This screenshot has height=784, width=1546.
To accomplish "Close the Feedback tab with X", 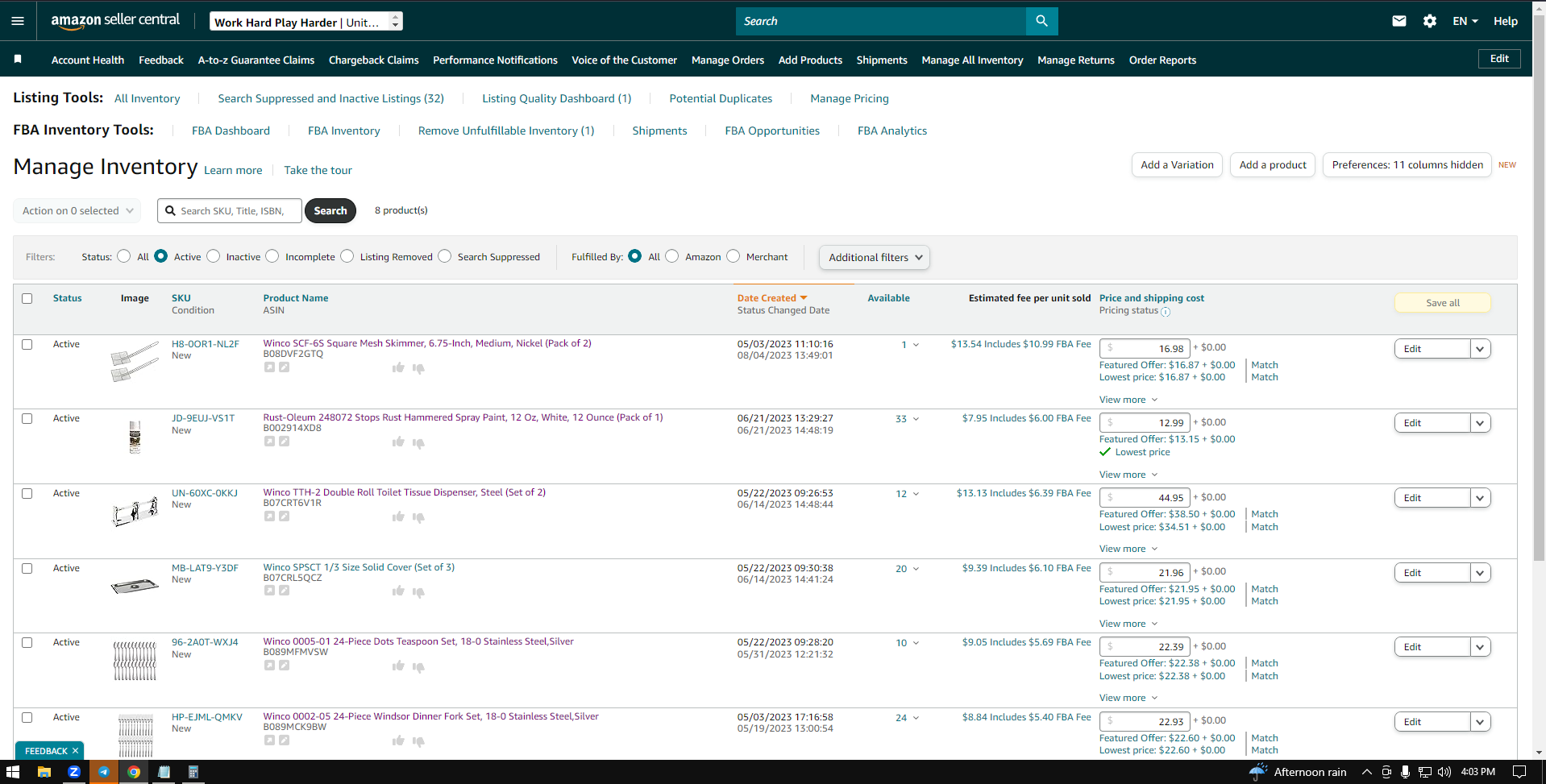I will [75, 751].
